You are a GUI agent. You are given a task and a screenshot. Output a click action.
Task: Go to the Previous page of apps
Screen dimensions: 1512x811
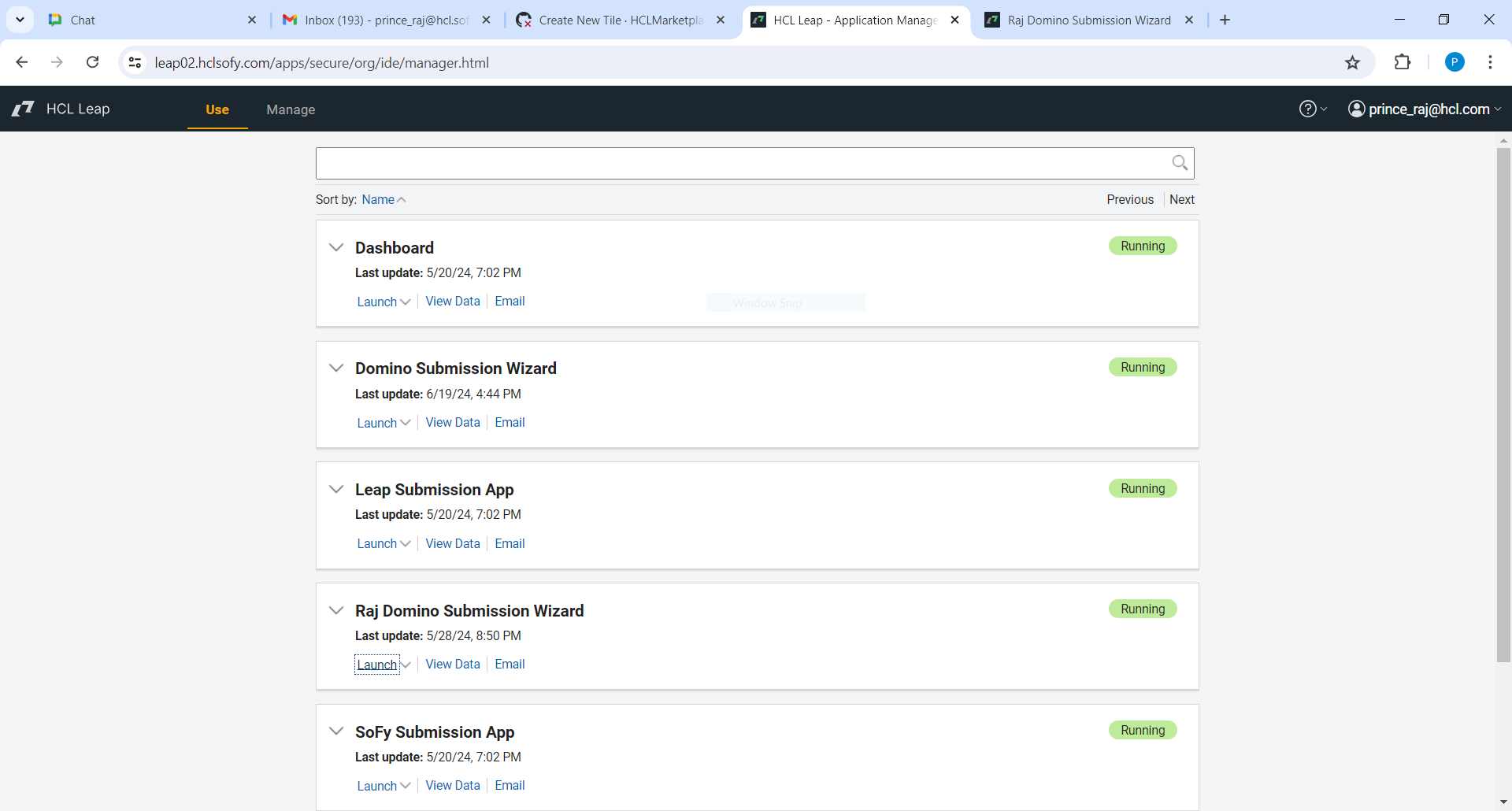tap(1130, 199)
